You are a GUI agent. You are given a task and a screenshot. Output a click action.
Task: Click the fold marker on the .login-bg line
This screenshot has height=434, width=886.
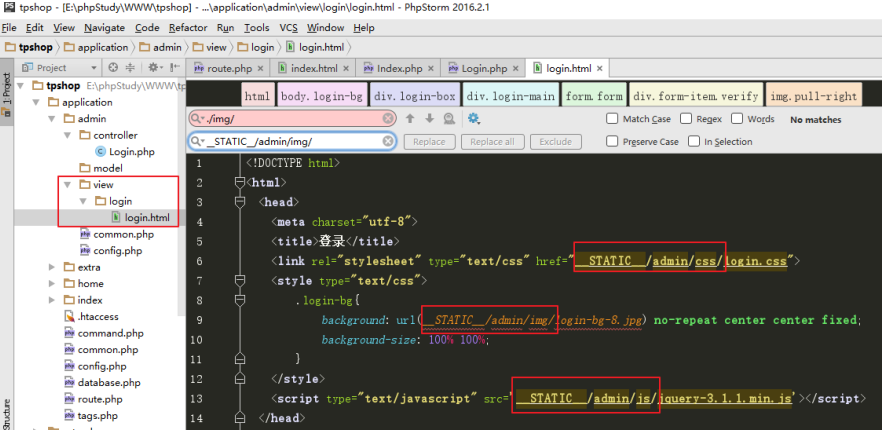tap(240, 300)
